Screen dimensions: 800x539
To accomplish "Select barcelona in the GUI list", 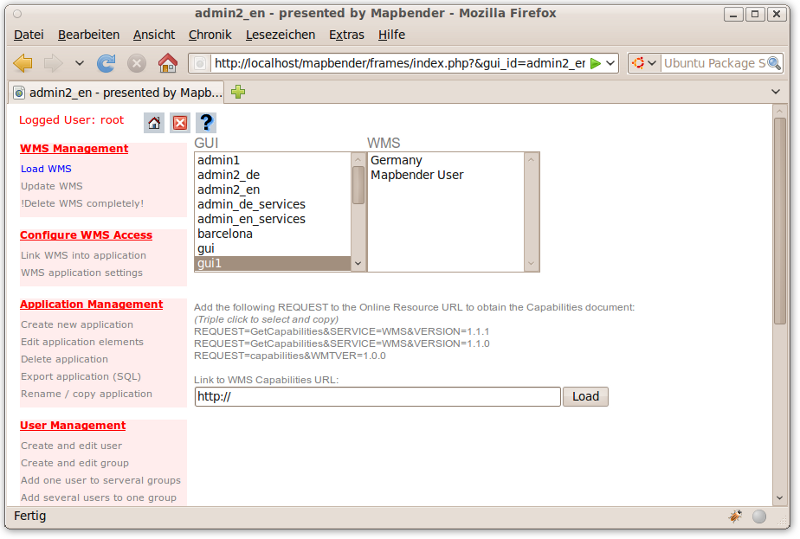I will (225, 234).
